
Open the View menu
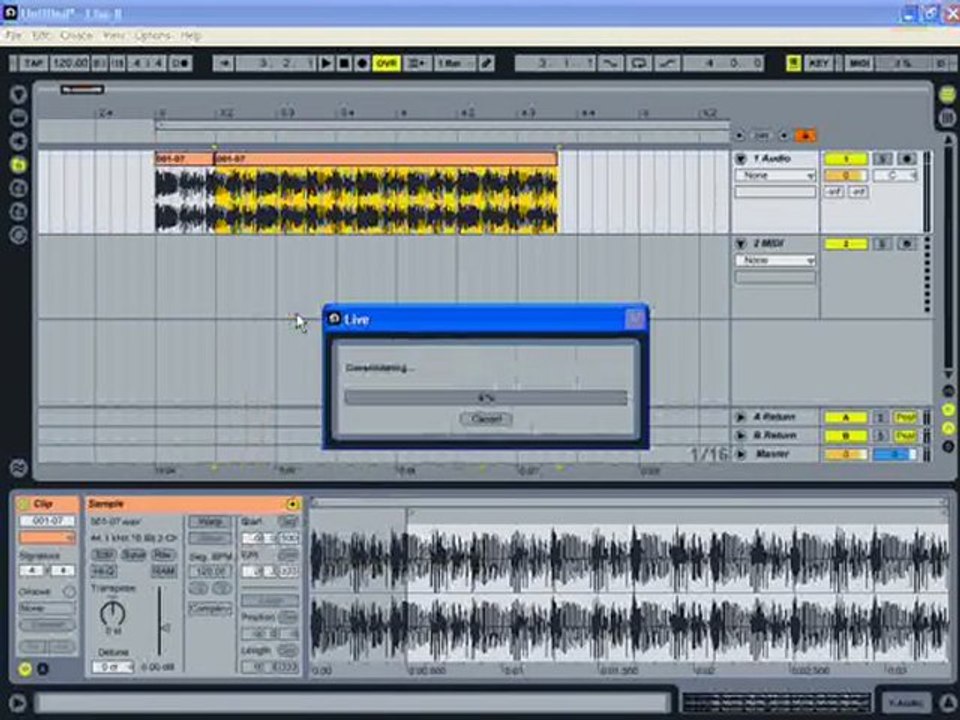(x=113, y=36)
